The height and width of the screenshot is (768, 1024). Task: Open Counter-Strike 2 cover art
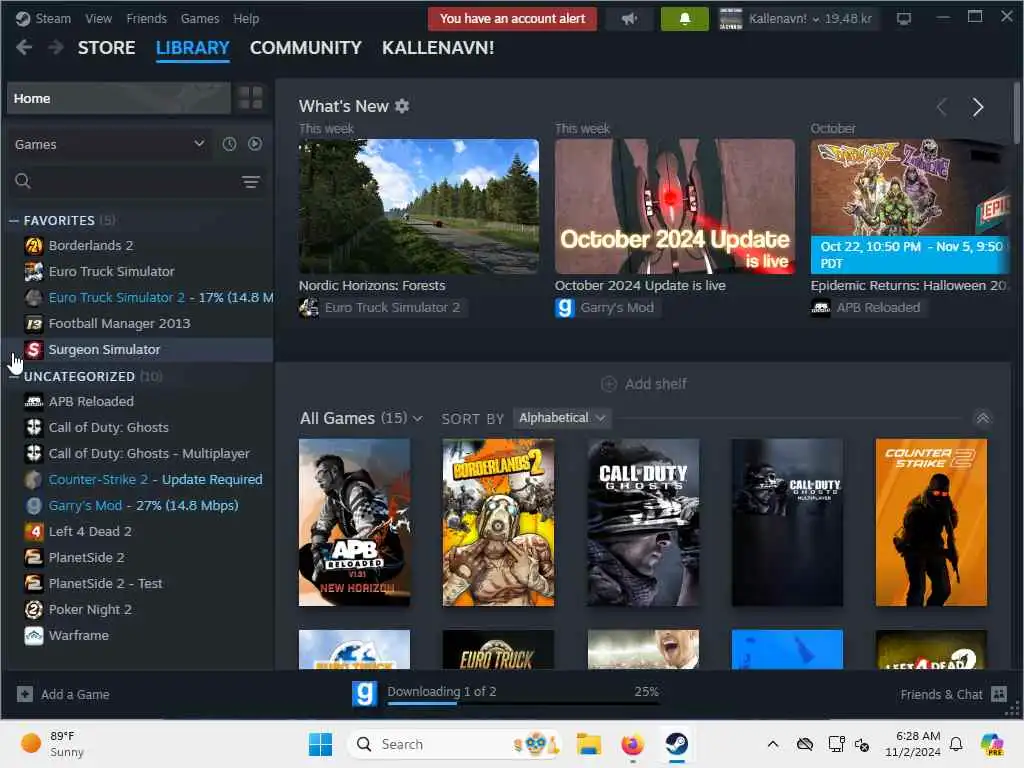point(931,522)
